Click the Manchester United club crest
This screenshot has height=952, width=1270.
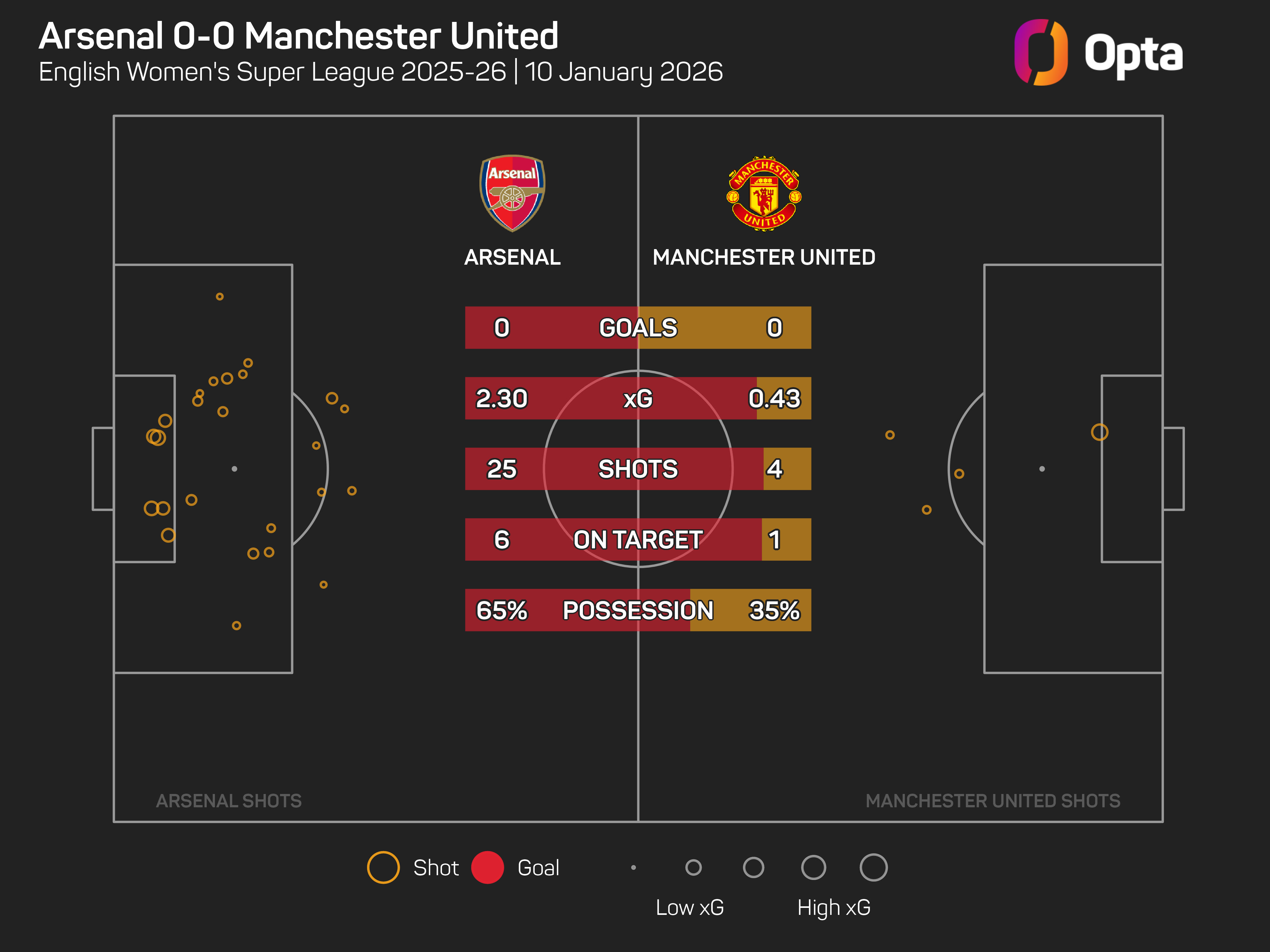click(x=764, y=194)
